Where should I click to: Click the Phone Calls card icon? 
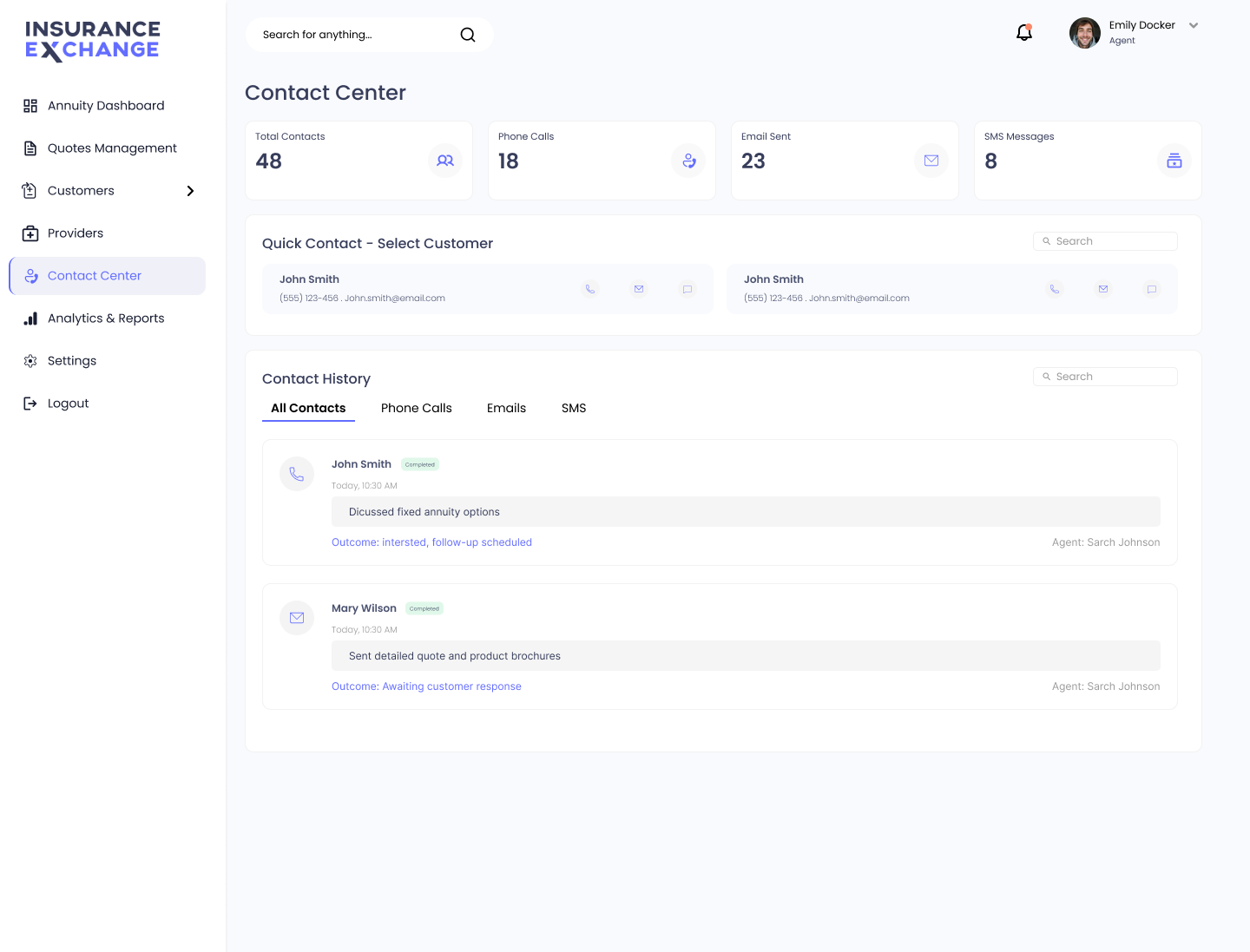pos(688,161)
